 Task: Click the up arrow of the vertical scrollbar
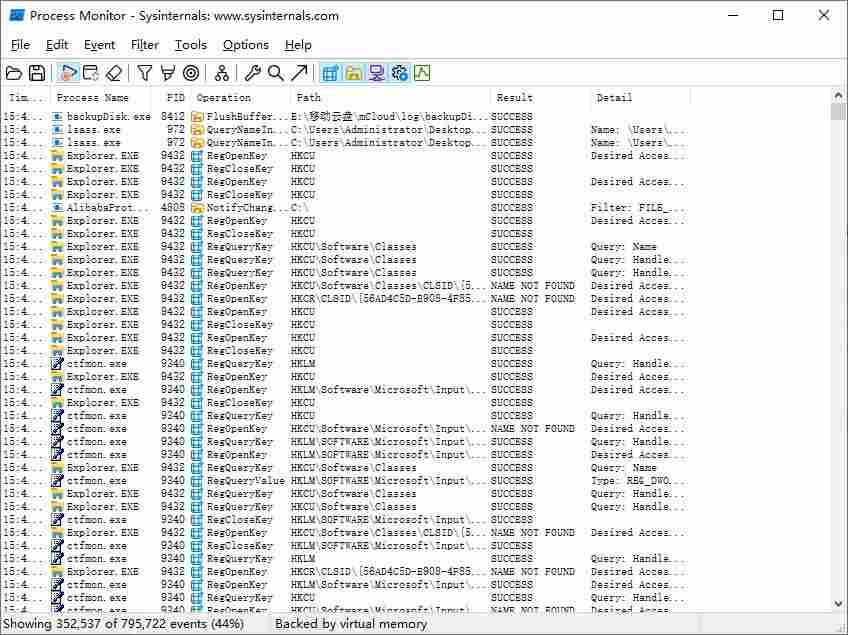838,96
